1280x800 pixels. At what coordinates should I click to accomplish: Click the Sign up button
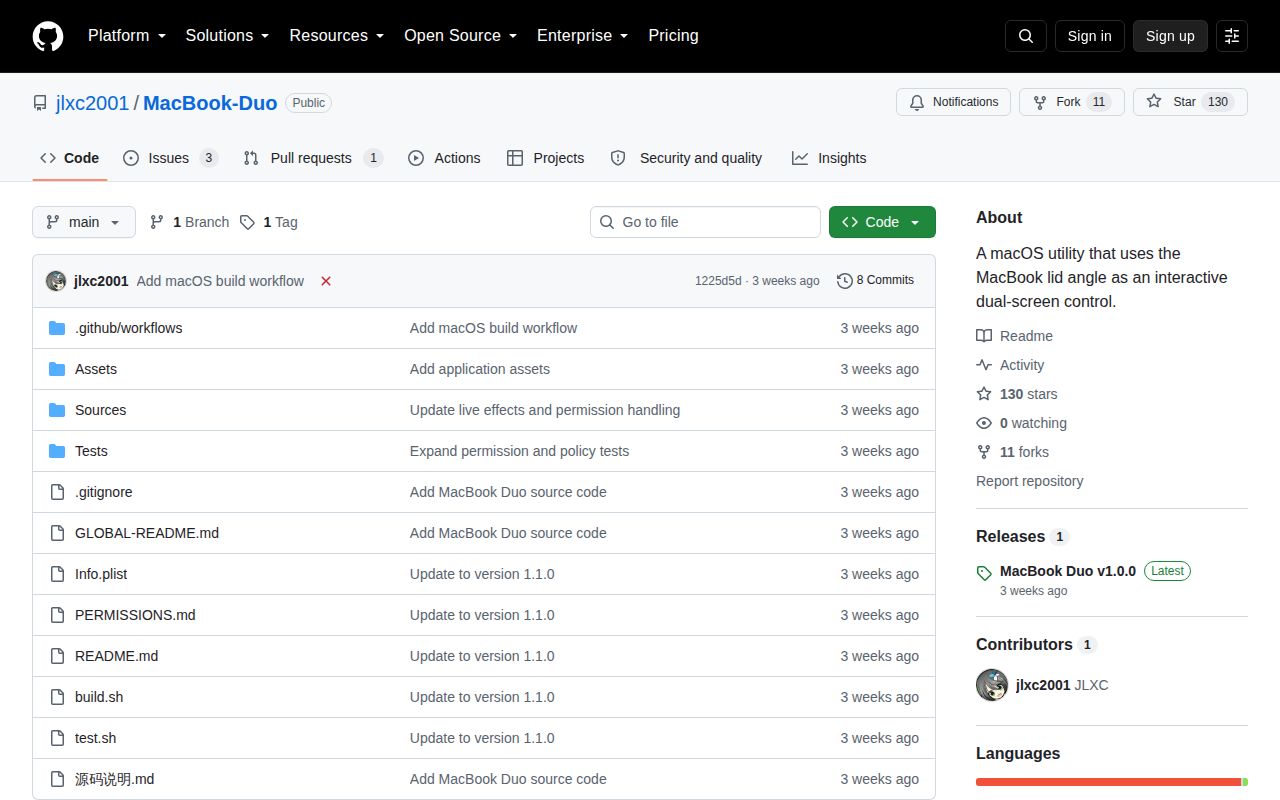(x=1170, y=36)
